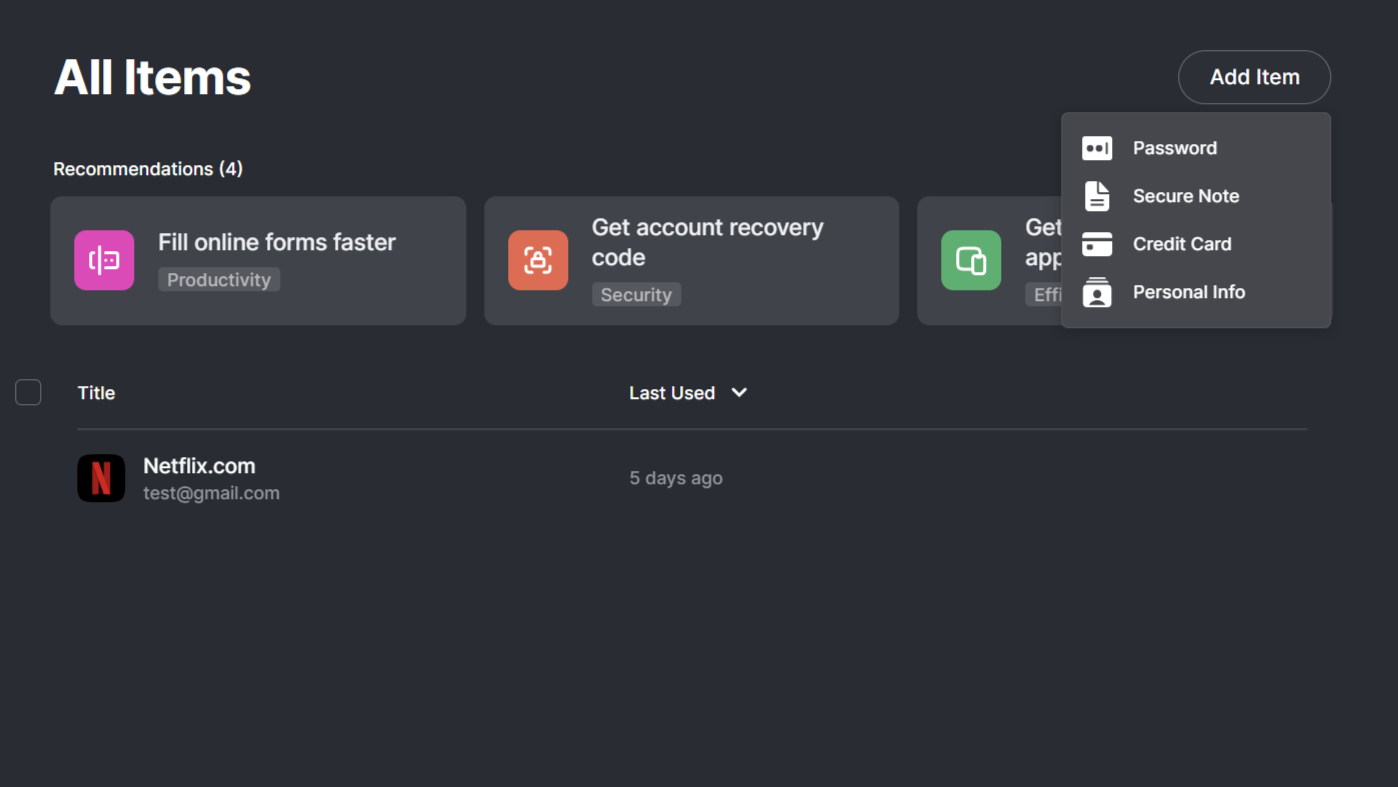The width and height of the screenshot is (1398, 787).
Task: Select the Credit Card menu entry
Action: pyautogui.click(x=1196, y=244)
